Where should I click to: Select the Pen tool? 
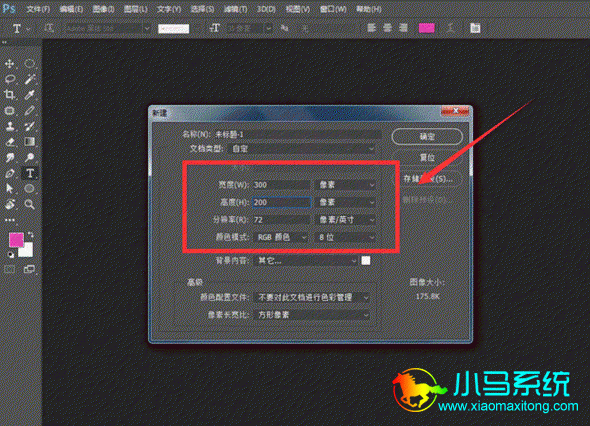[x=9, y=173]
